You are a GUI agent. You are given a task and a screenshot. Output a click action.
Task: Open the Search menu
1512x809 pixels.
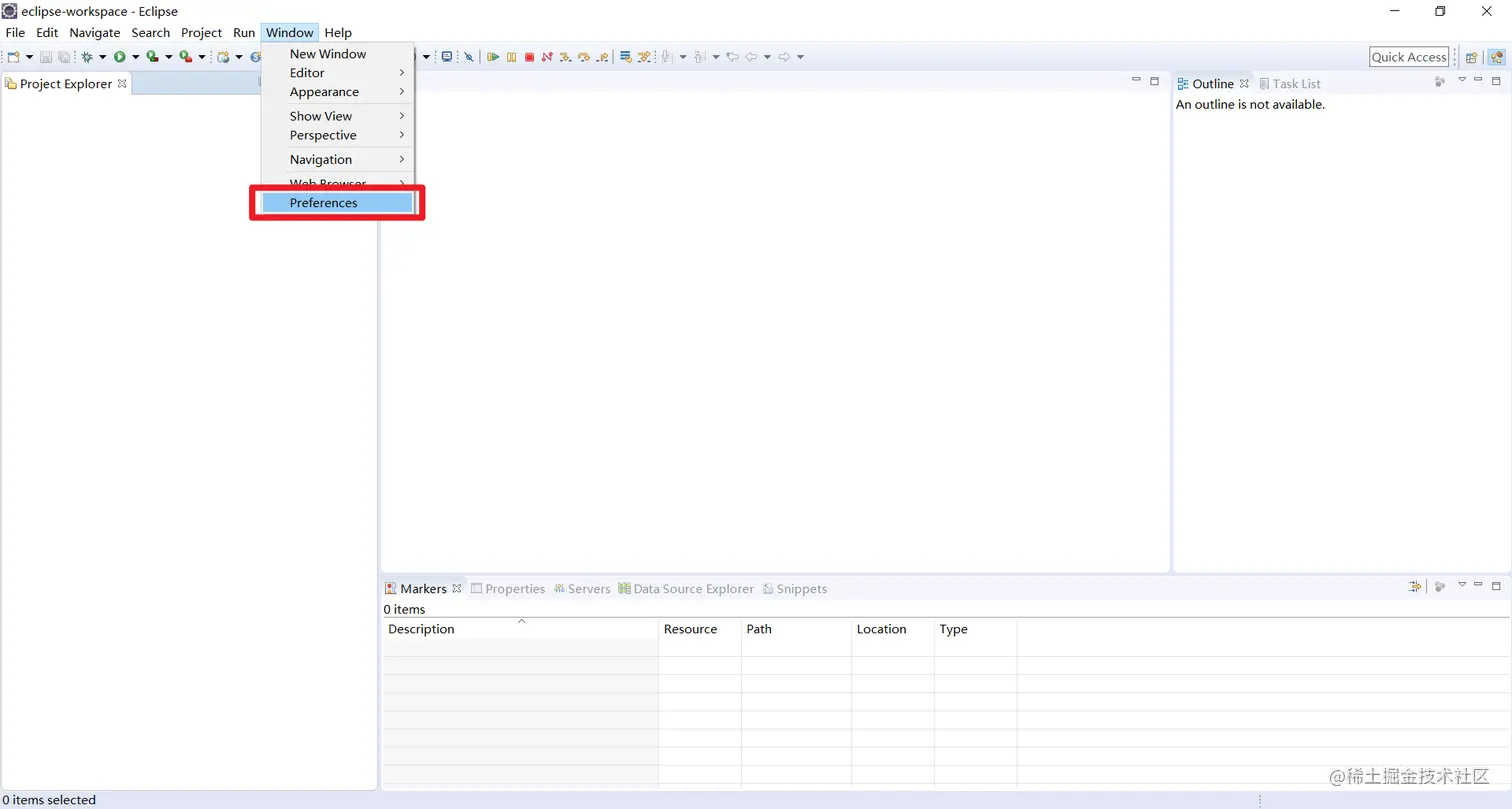(x=151, y=32)
